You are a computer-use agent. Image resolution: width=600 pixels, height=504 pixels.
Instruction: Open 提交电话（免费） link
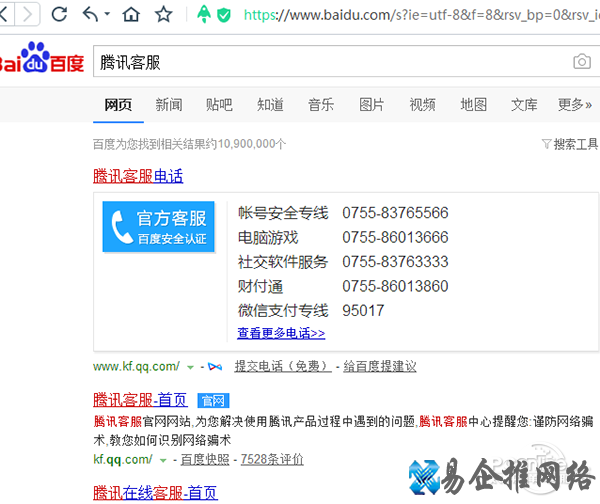click(x=283, y=367)
